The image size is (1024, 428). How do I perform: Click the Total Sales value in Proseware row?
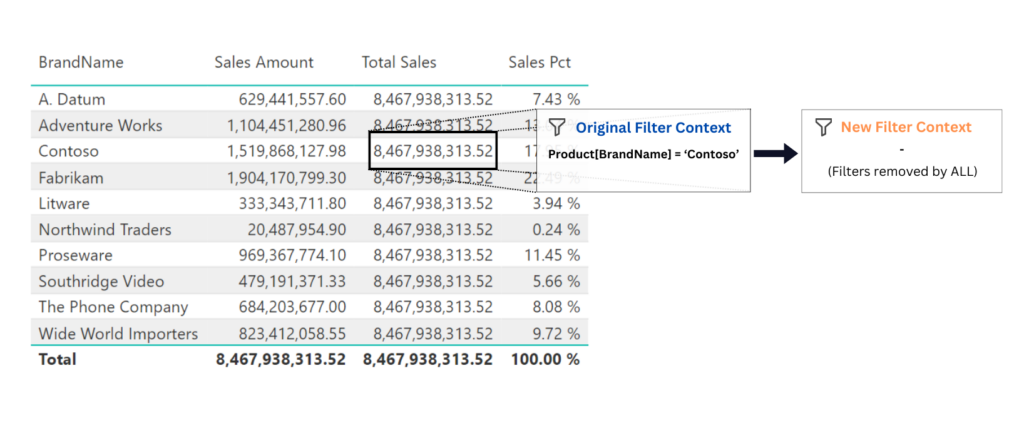(433, 255)
